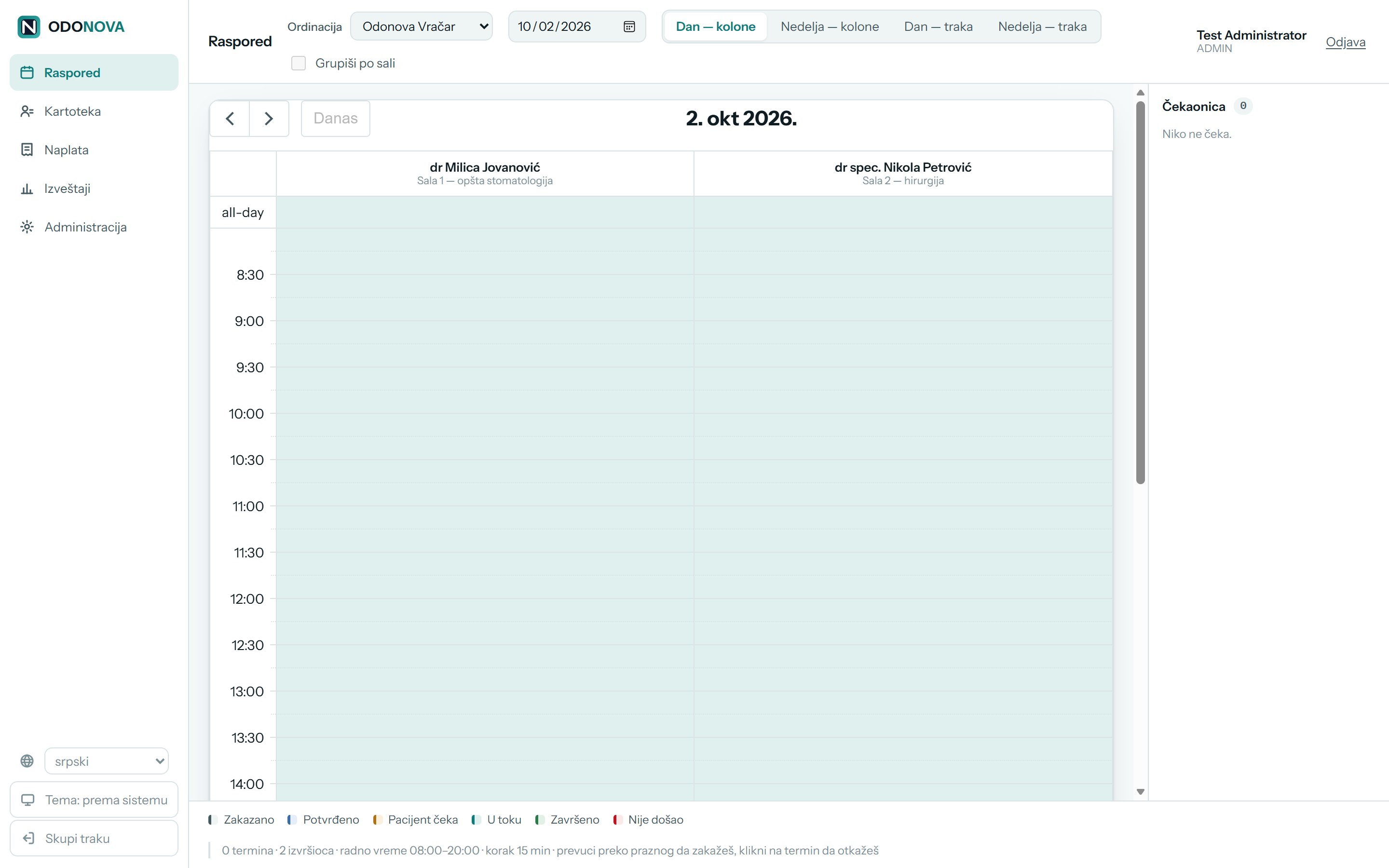Switch to Dan — traka view
This screenshot has height=868, width=1389.
pos(938,27)
